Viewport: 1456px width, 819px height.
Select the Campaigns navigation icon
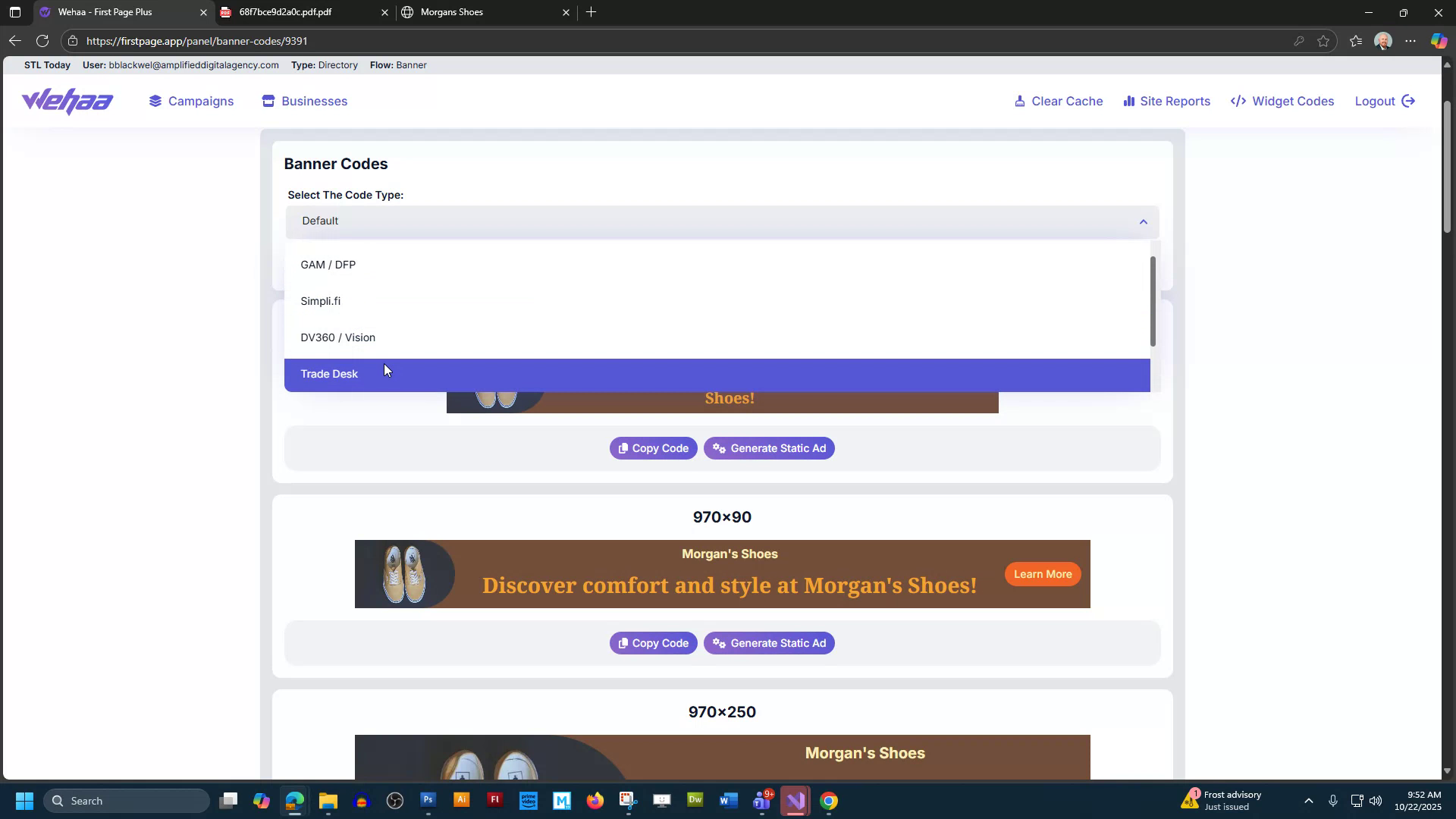pos(156,101)
